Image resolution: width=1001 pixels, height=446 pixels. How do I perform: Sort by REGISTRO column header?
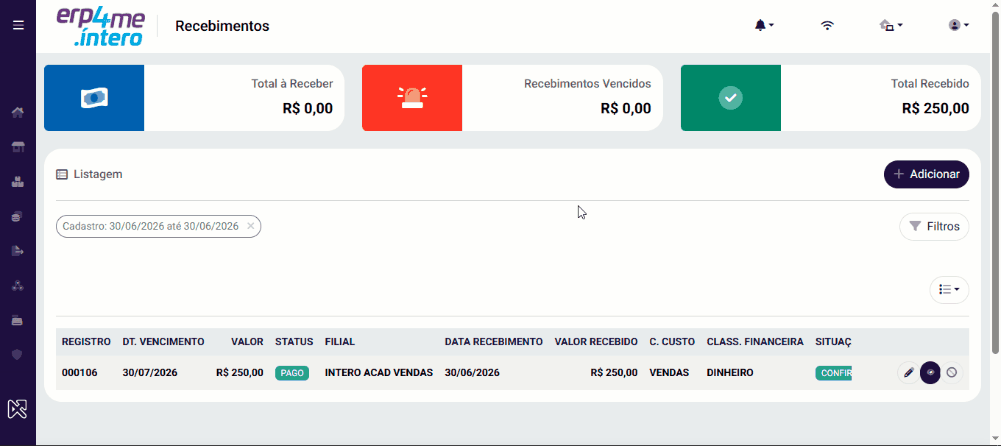click(86, 342)
